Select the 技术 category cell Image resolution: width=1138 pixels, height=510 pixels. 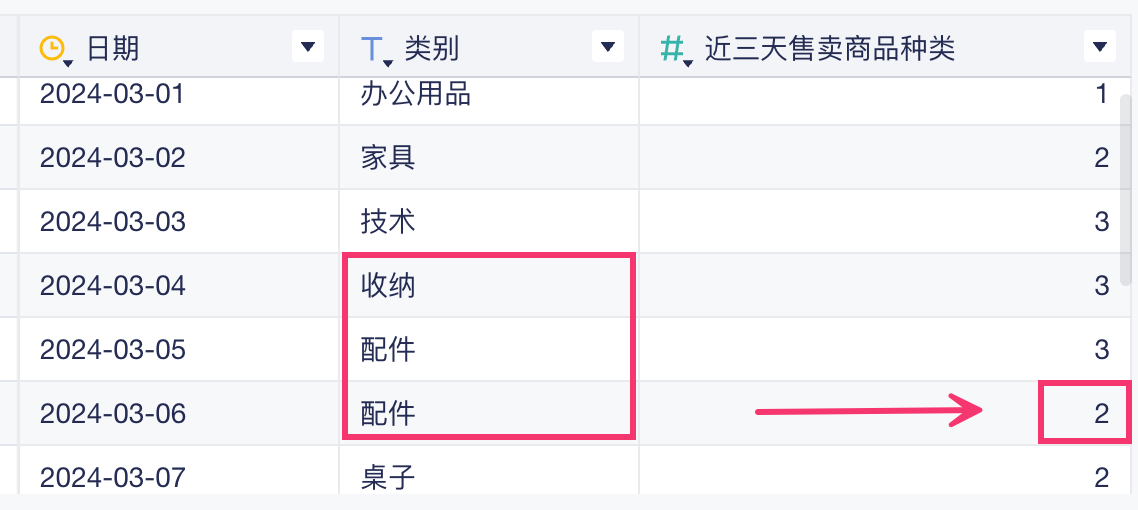click(x=388, y=222)
